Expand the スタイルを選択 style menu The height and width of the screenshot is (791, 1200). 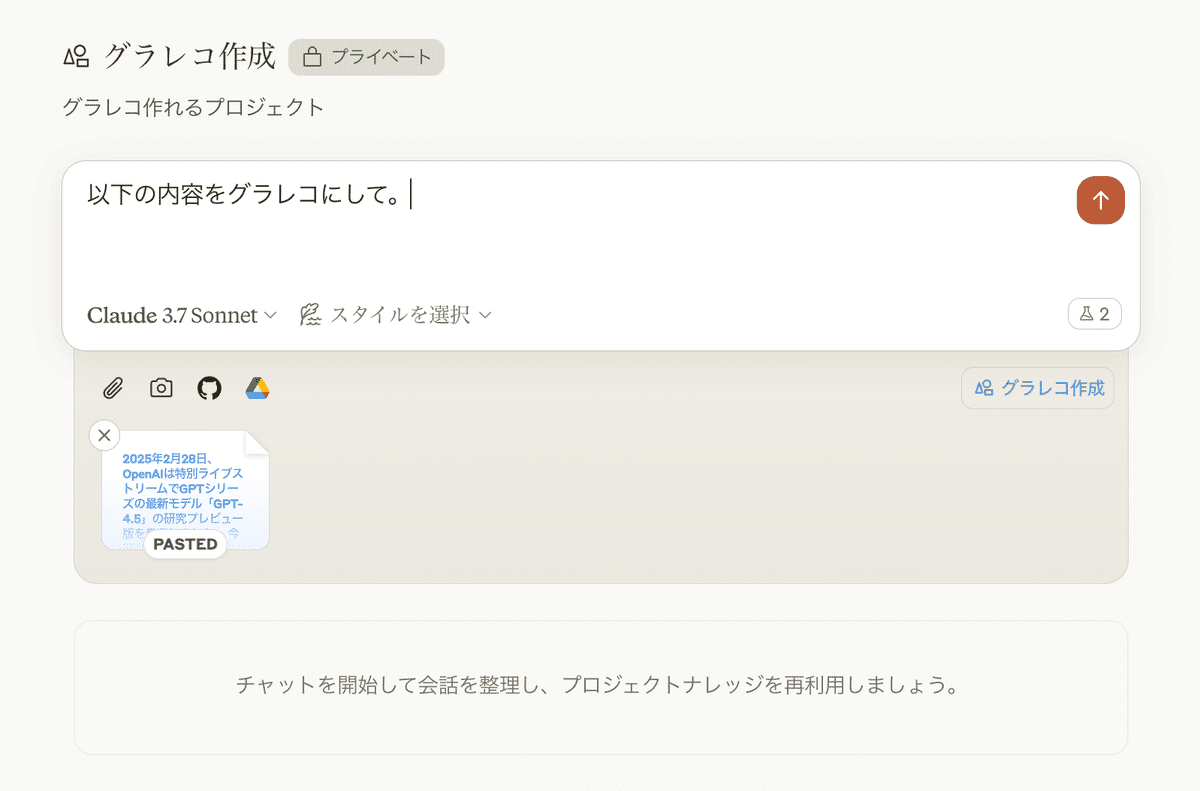[x=396, y=315]
